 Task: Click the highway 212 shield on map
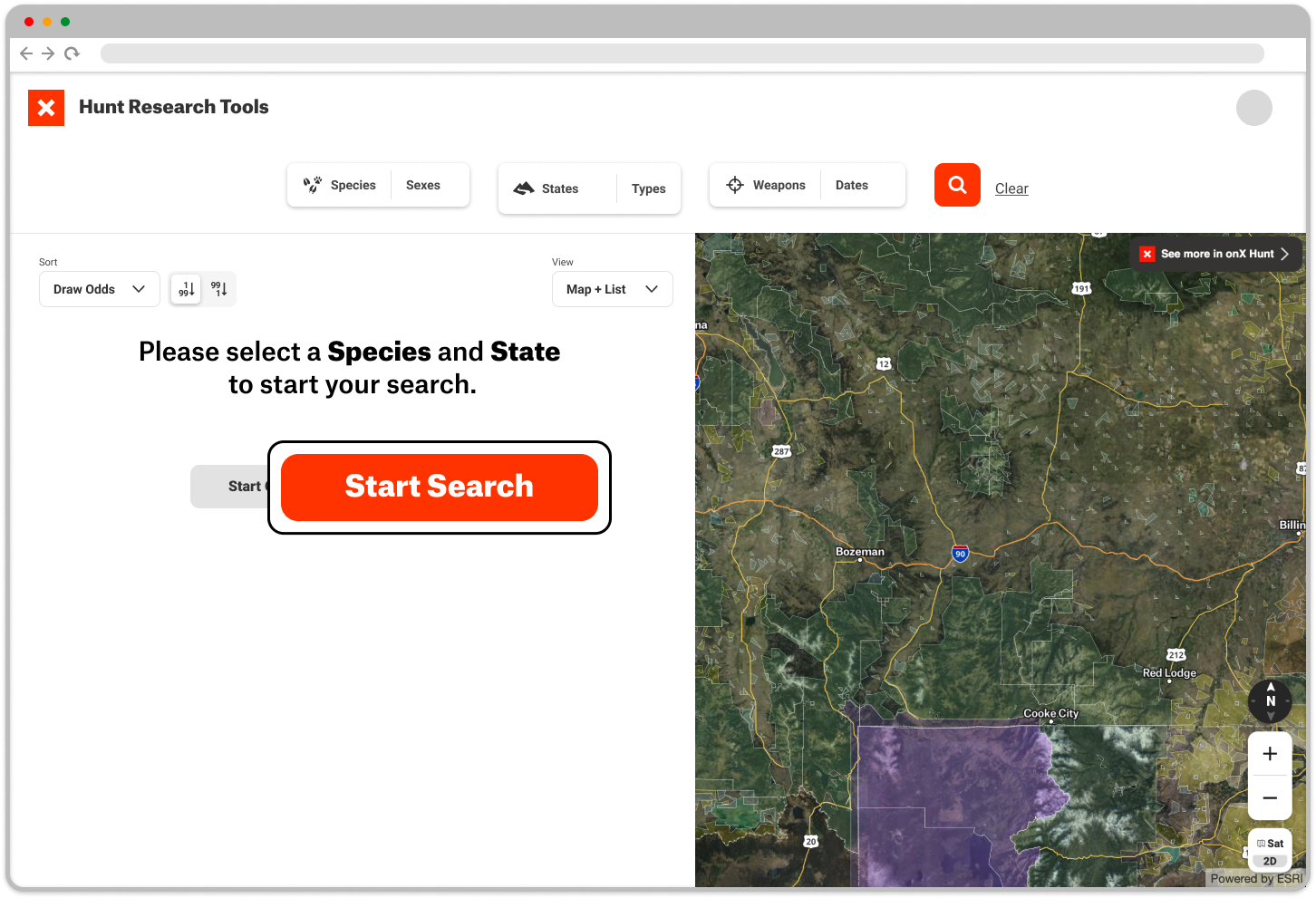click(x=1176, y=654)
